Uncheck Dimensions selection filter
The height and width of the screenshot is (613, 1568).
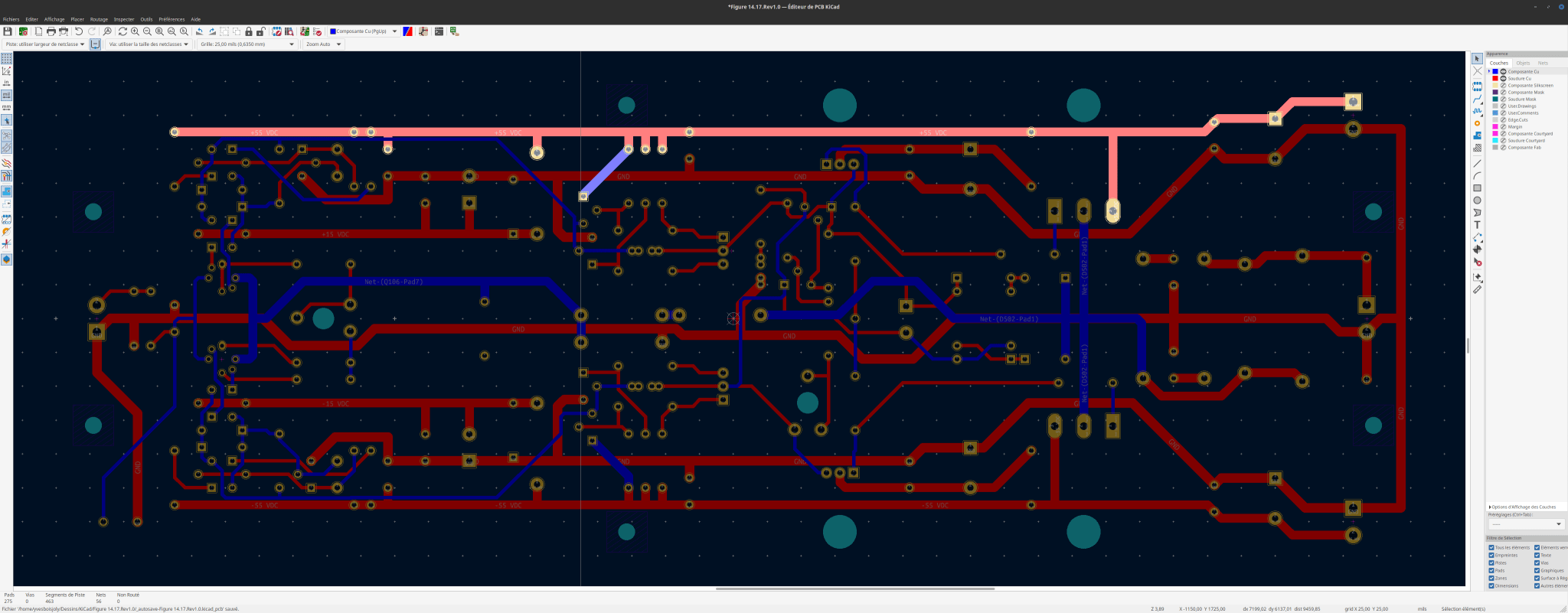tap(1491, 585)
